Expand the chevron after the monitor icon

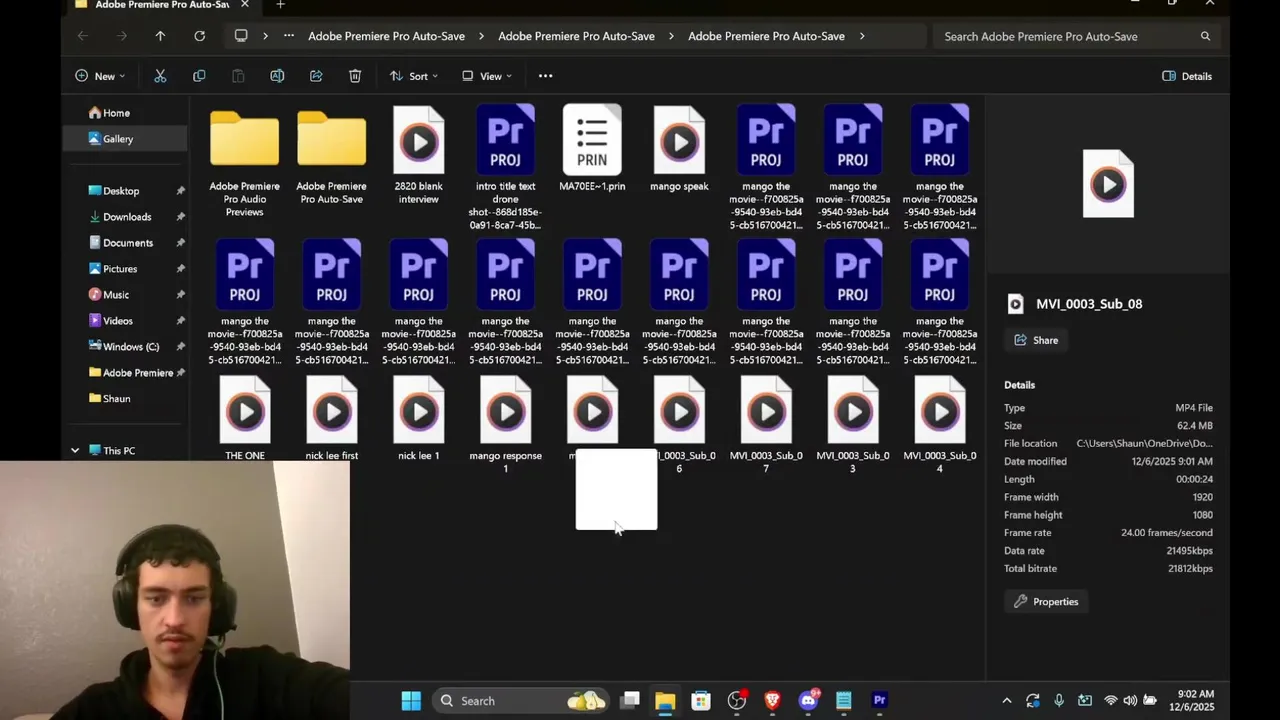(265, 36)
